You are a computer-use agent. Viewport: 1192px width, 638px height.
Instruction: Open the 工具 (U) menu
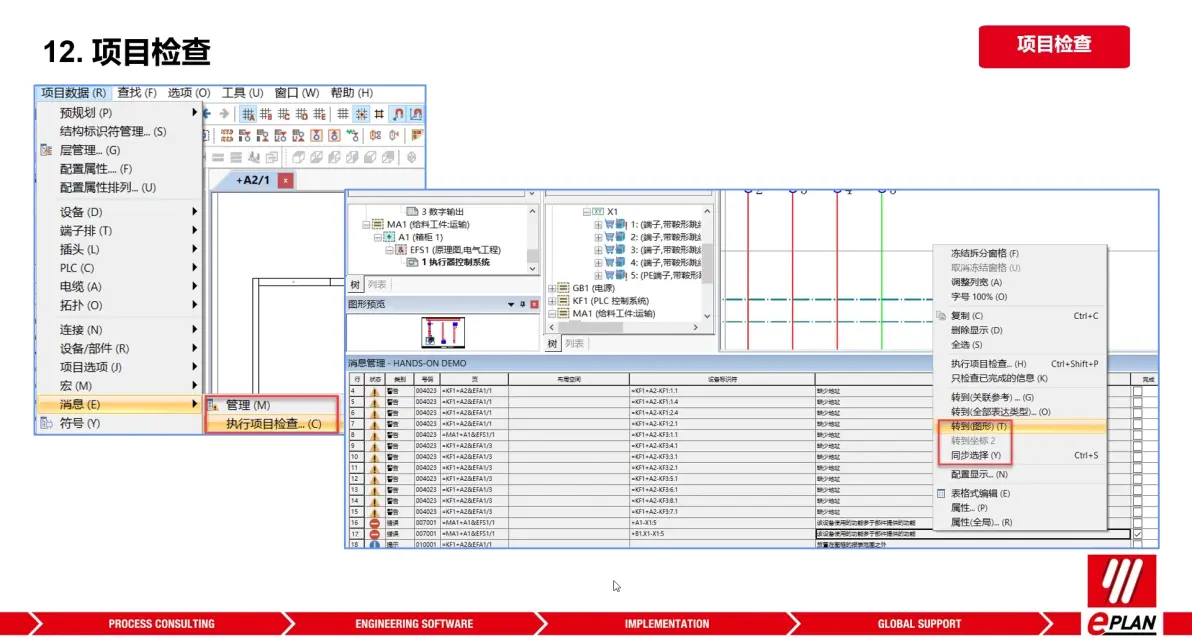click(243, 93)
